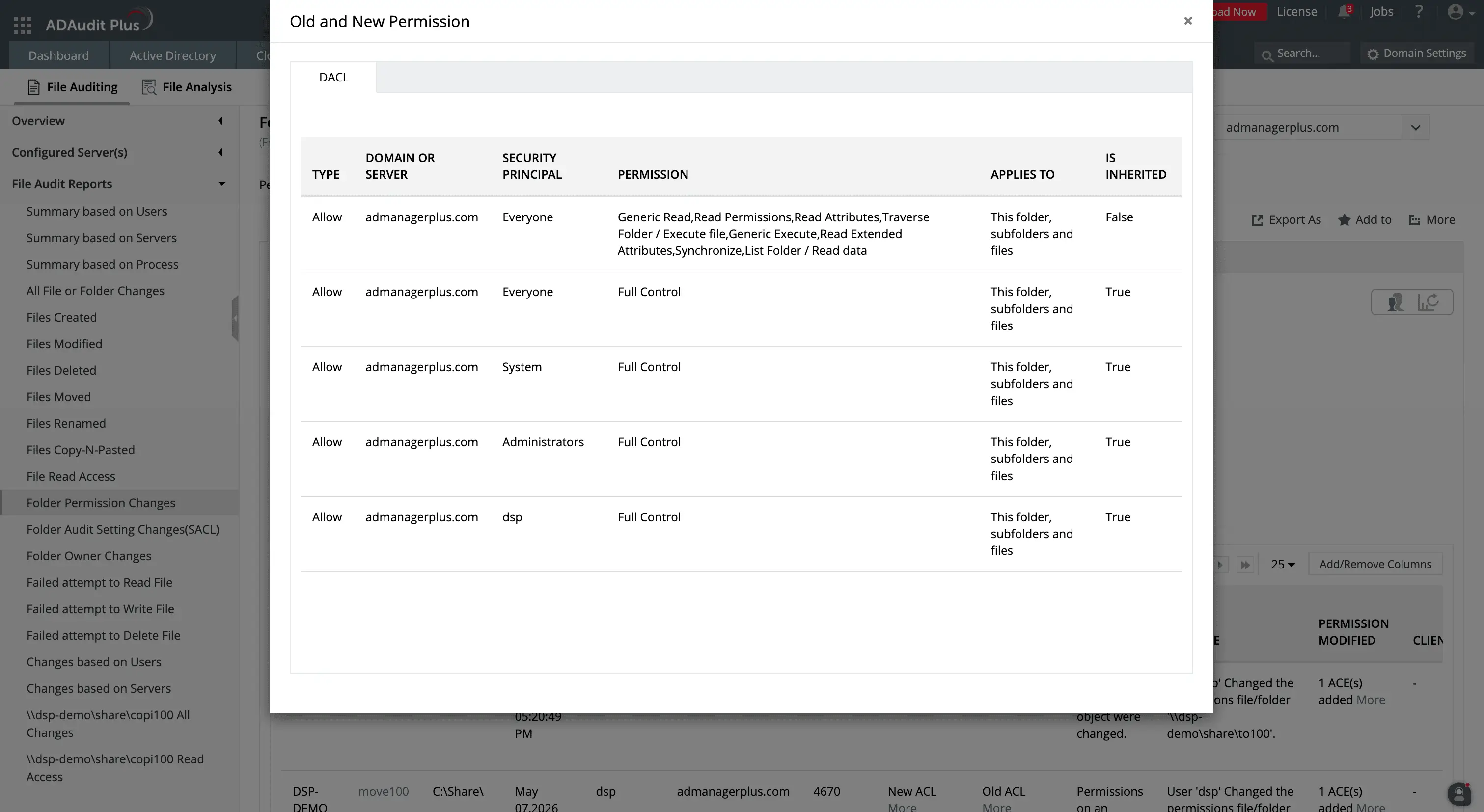This screenshot has width=1484, height=812.
Task: Select the DACL tab
Action: (x=333, y=77)
